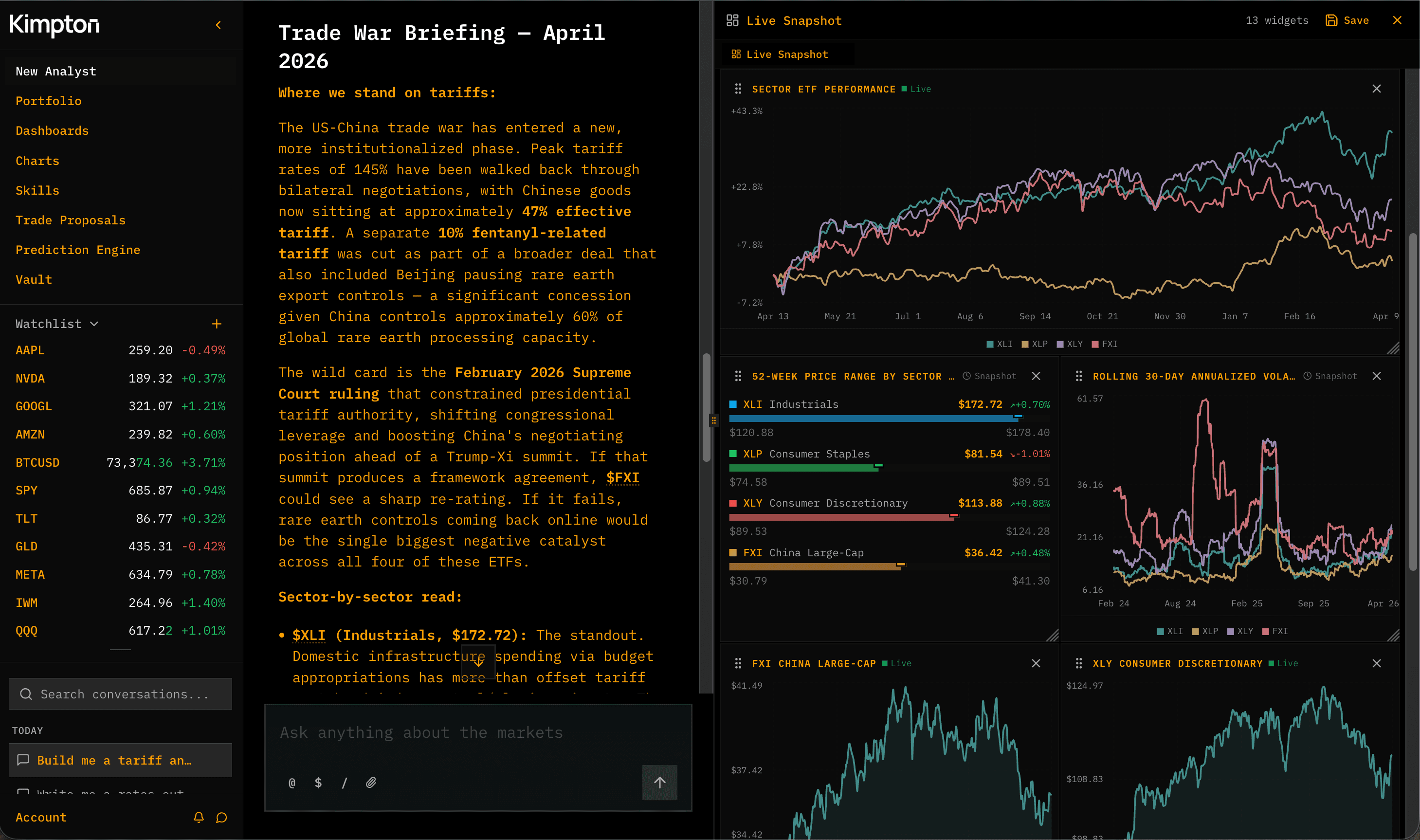Open Prediction Engine from the sidebar
Screen dimensions: 1420x840
[78, 250]
